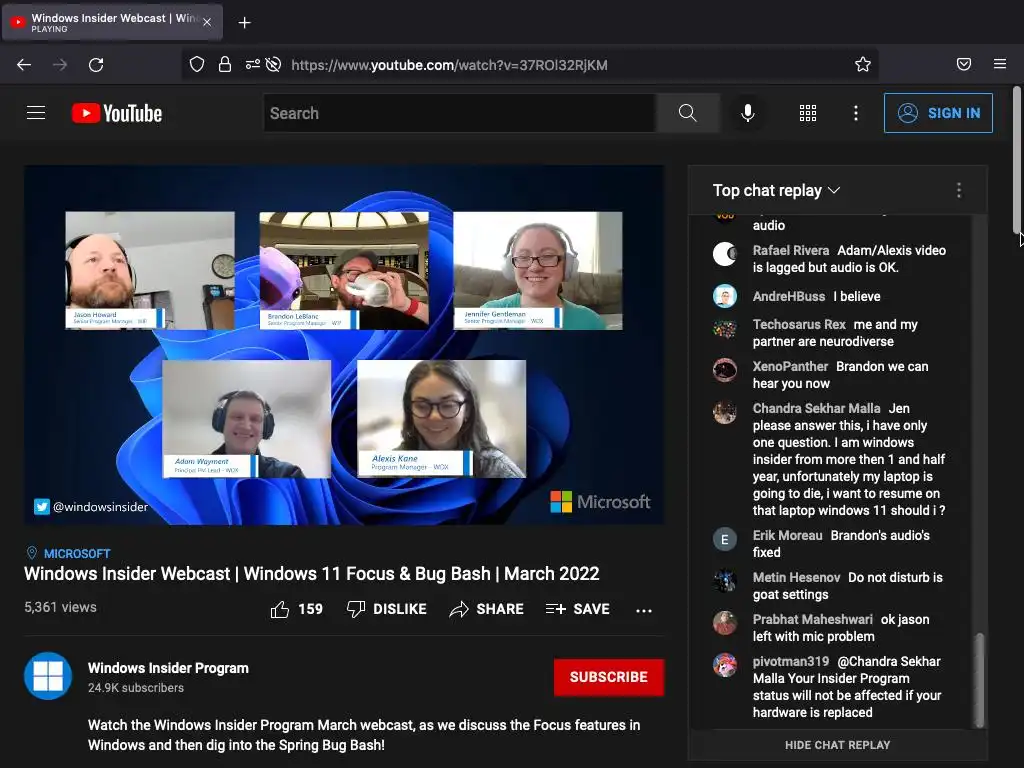Image resolution: width=1024 pixels, height=768 pixels.
Task: Search with your voice microphone icon
Action: click(748, 113)
